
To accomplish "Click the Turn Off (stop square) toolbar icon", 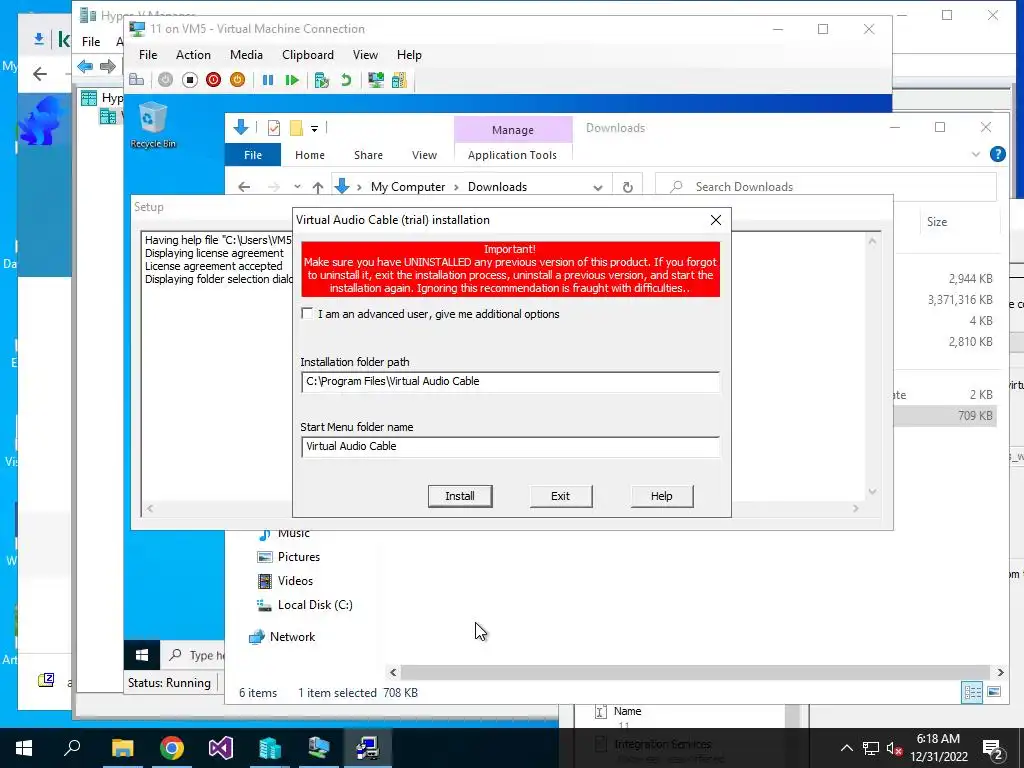I will pyautogui.click(x=189, y=80).
